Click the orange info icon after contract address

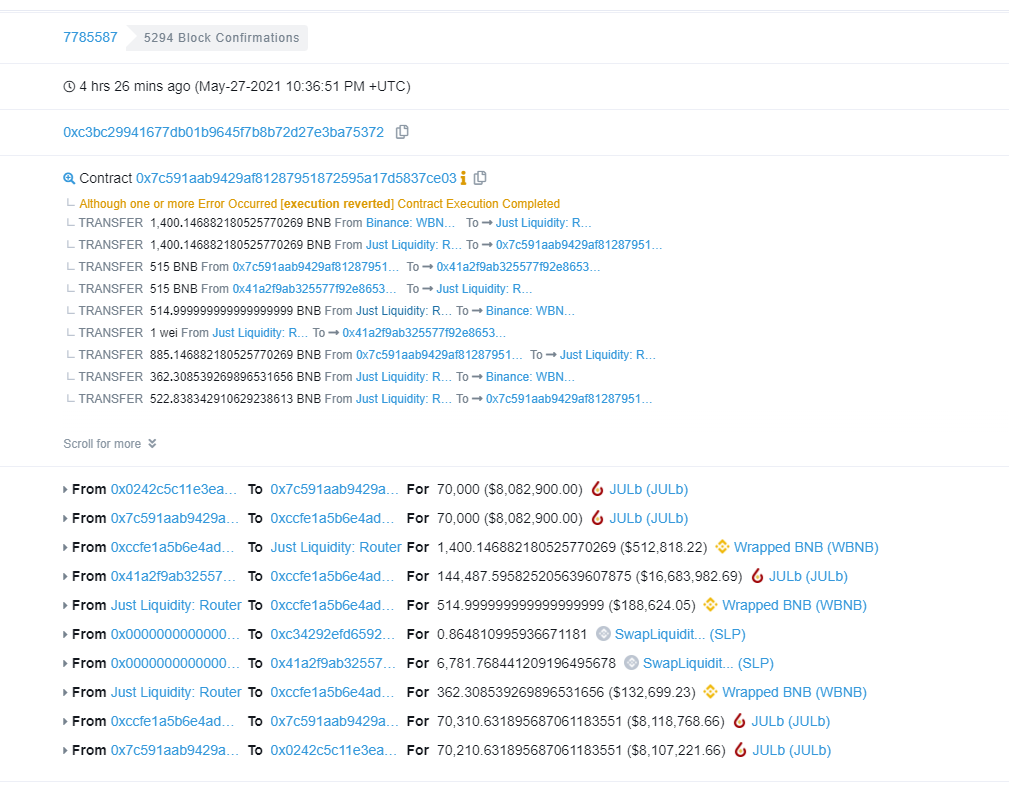463,178
